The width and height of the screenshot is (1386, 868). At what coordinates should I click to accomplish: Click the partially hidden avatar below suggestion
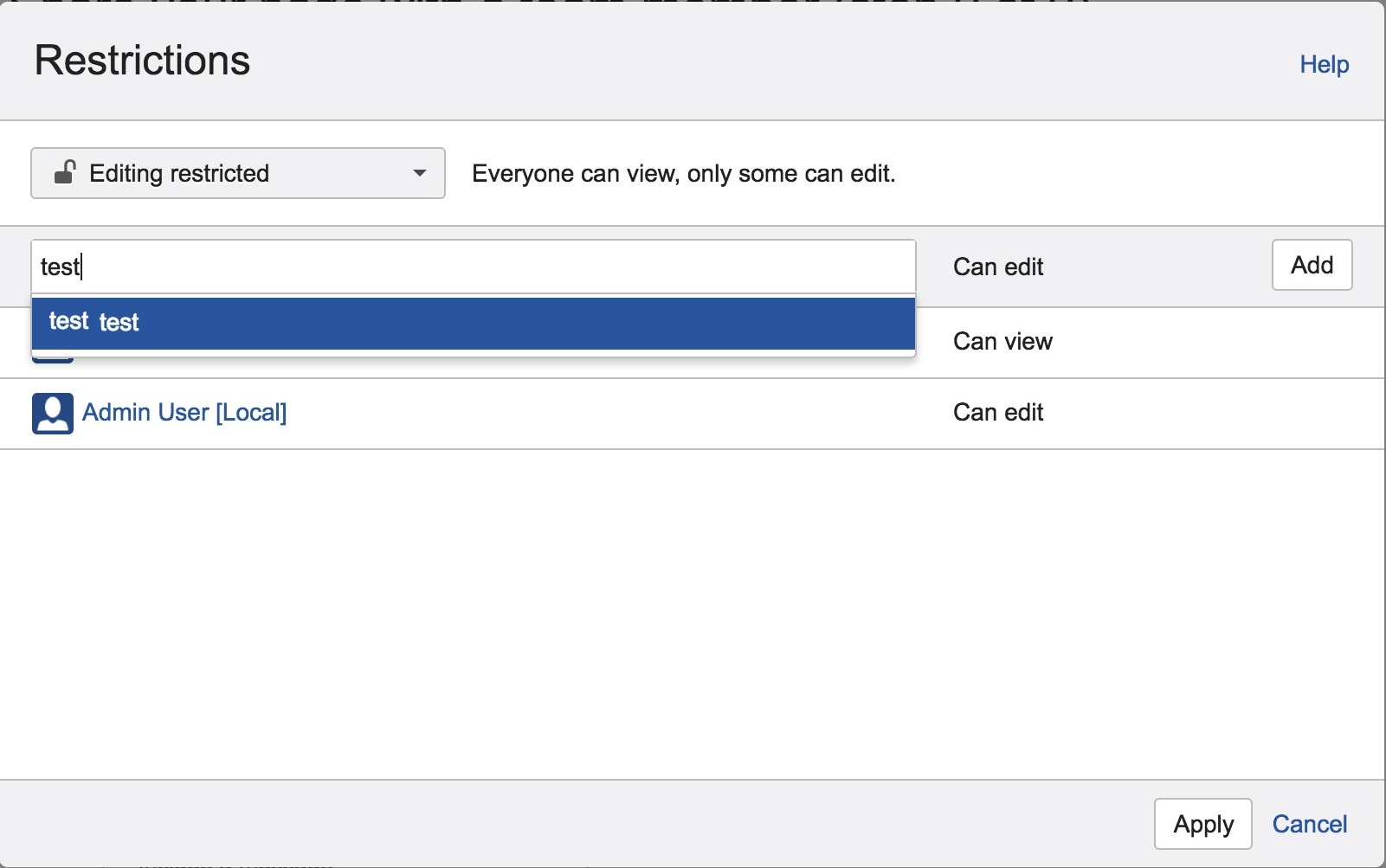pos(52,359)
